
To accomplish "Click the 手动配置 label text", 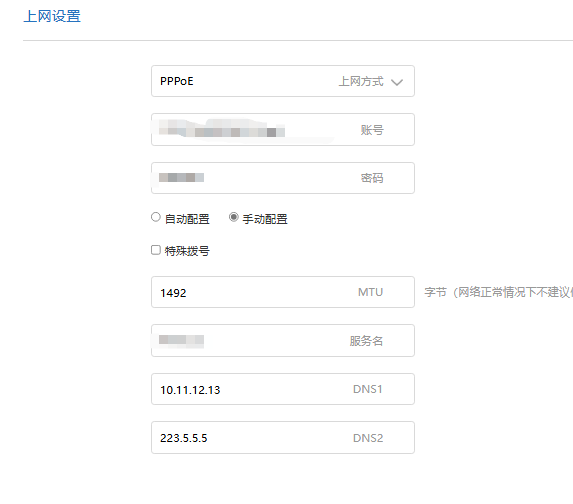I will click(265, 219).
